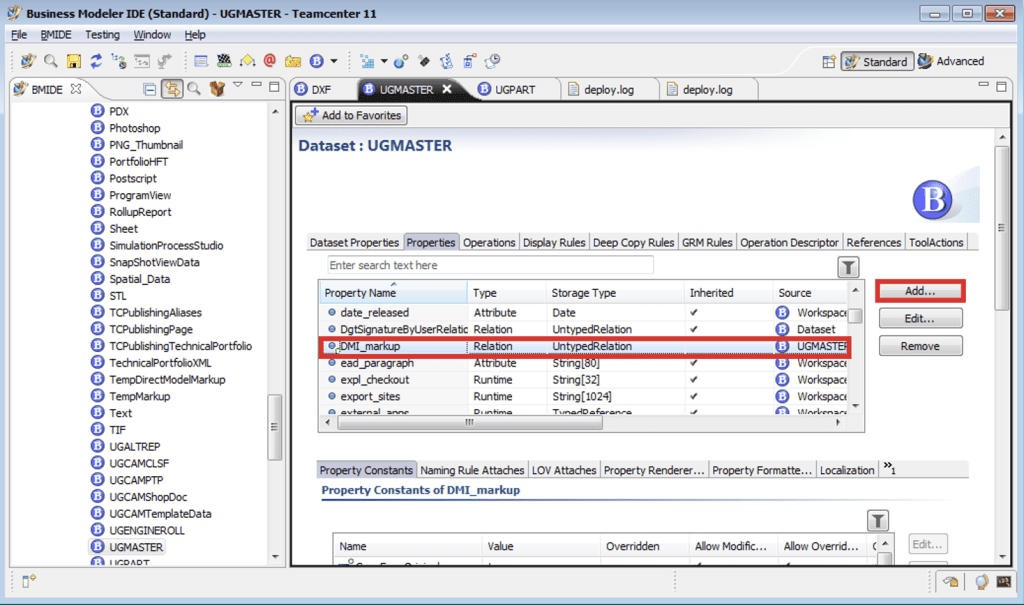Click the Refresh icon in the toolbar
Screen dimensions: 1024x605
[95, 60]
